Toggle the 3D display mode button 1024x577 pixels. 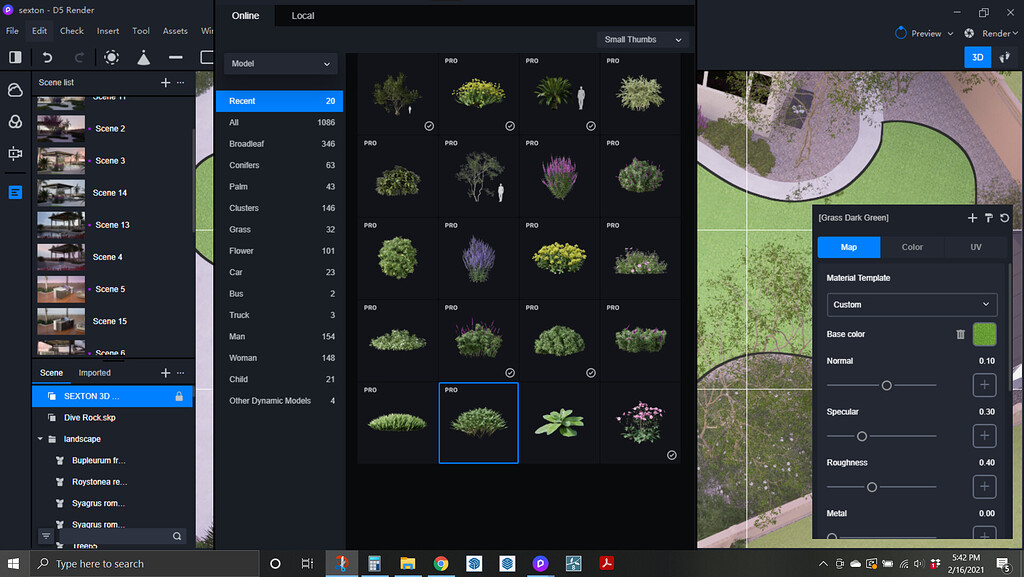(977, 57)
